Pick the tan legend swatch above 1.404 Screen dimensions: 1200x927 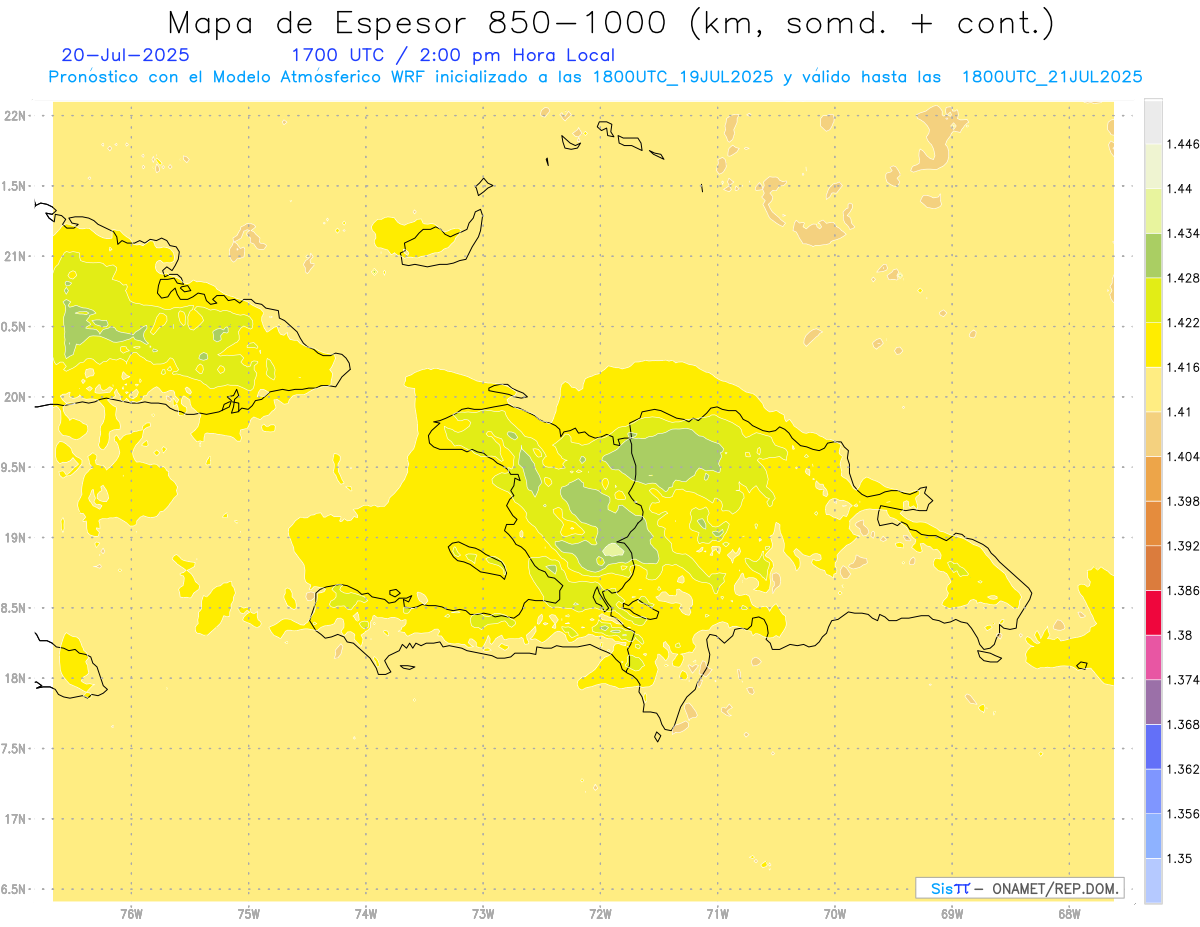tap(1153, 434)
